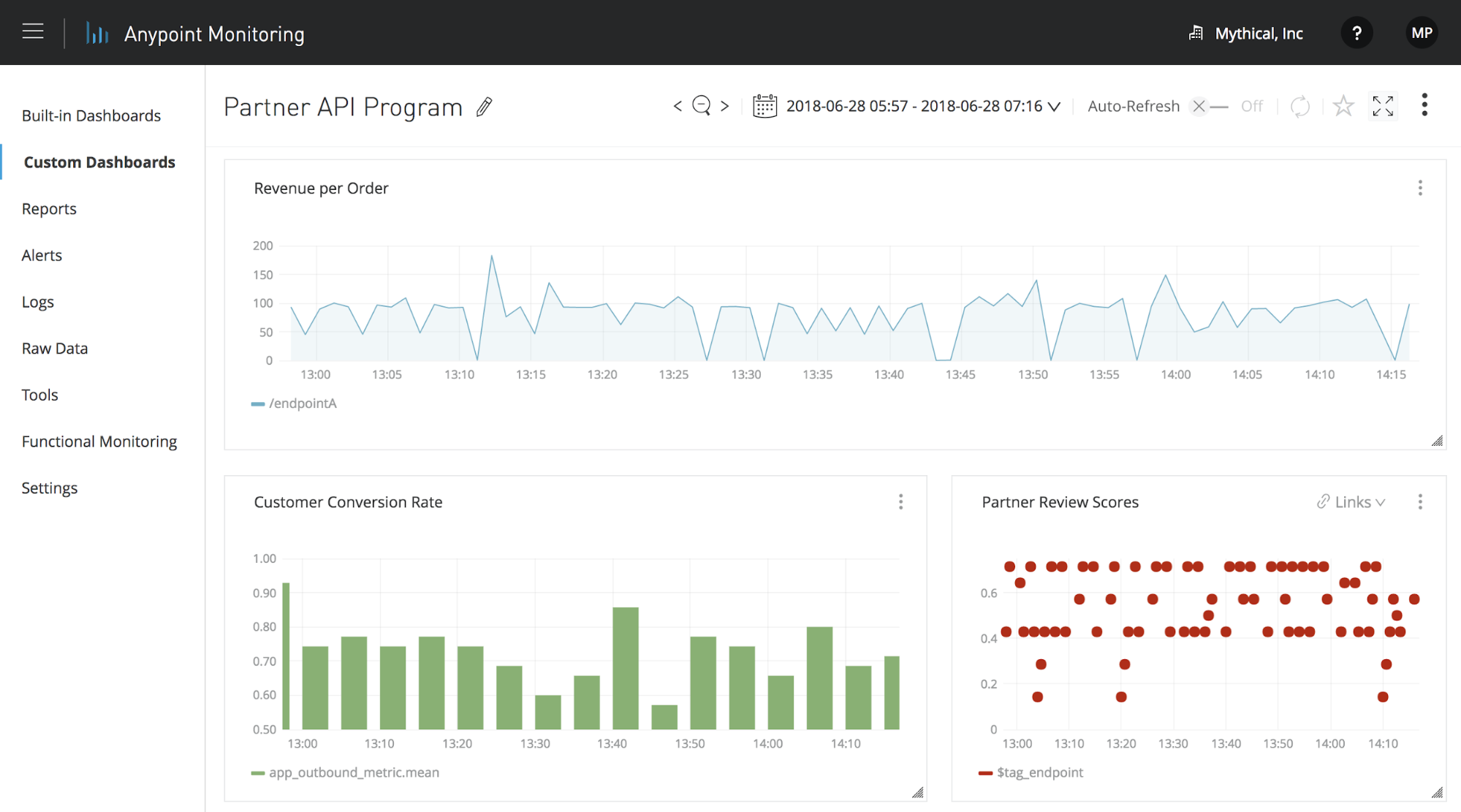Viewport: 1461px width, 812px height.
Task: Expand the time range dropdown
Action: click(1054, 107)
